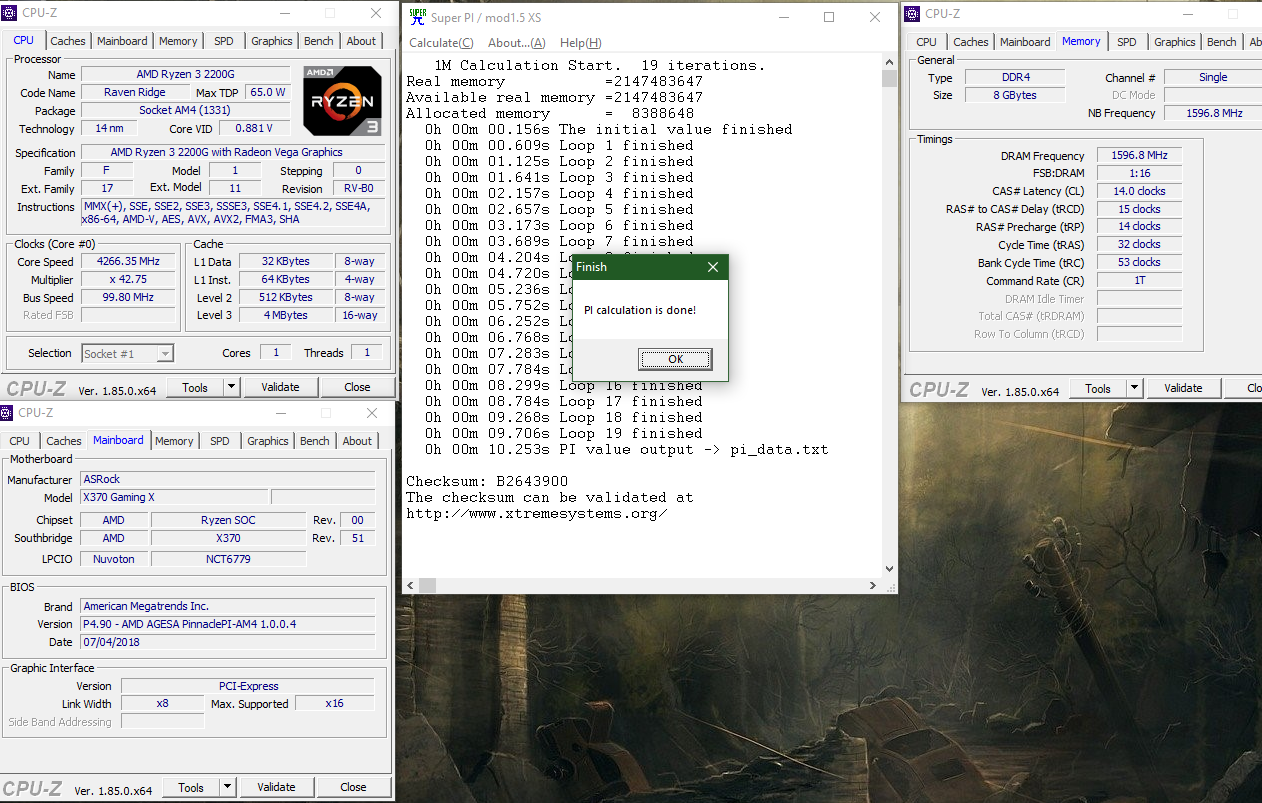Click Validate in the Mainboard window
The height and width of the screenshot is (803, 1262).
click(276, 787)
